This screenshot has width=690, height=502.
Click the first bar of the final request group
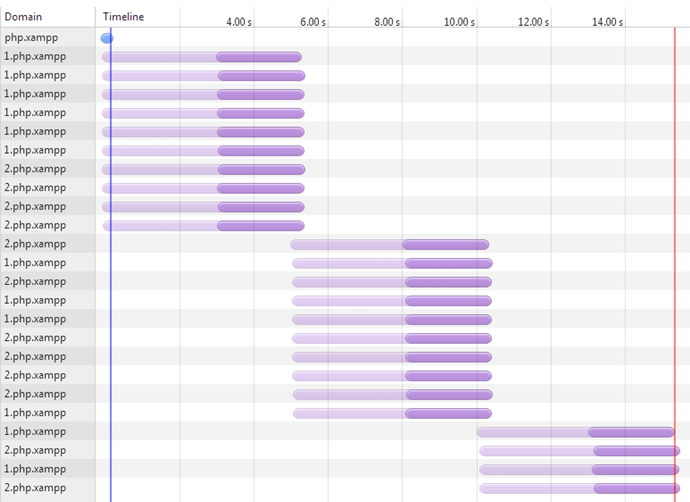point(576,432)
